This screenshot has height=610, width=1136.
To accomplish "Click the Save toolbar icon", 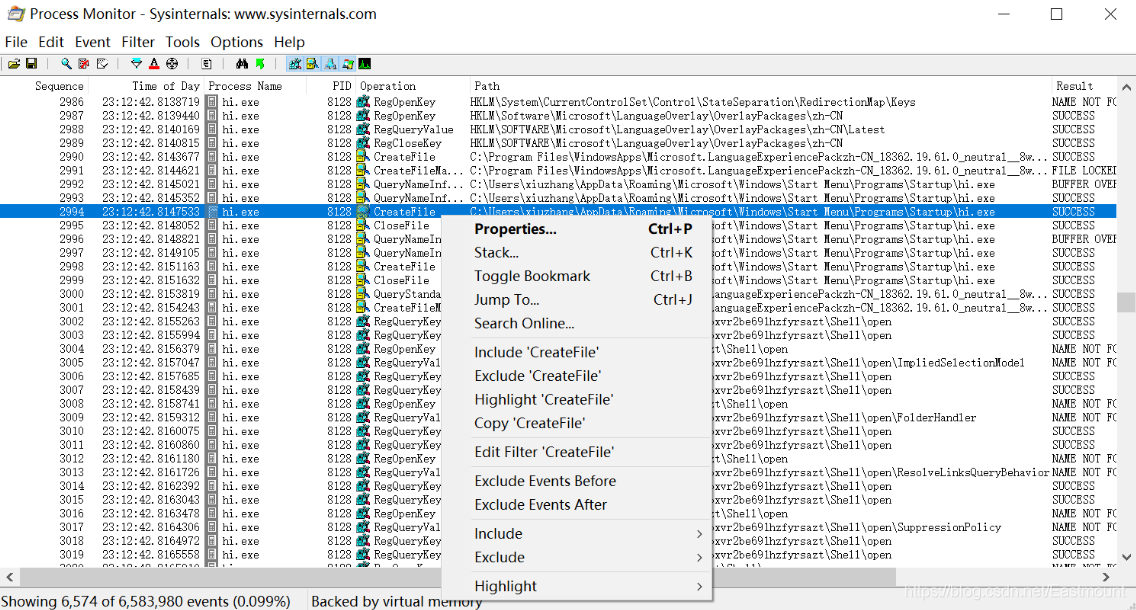I will click(29, 64).
